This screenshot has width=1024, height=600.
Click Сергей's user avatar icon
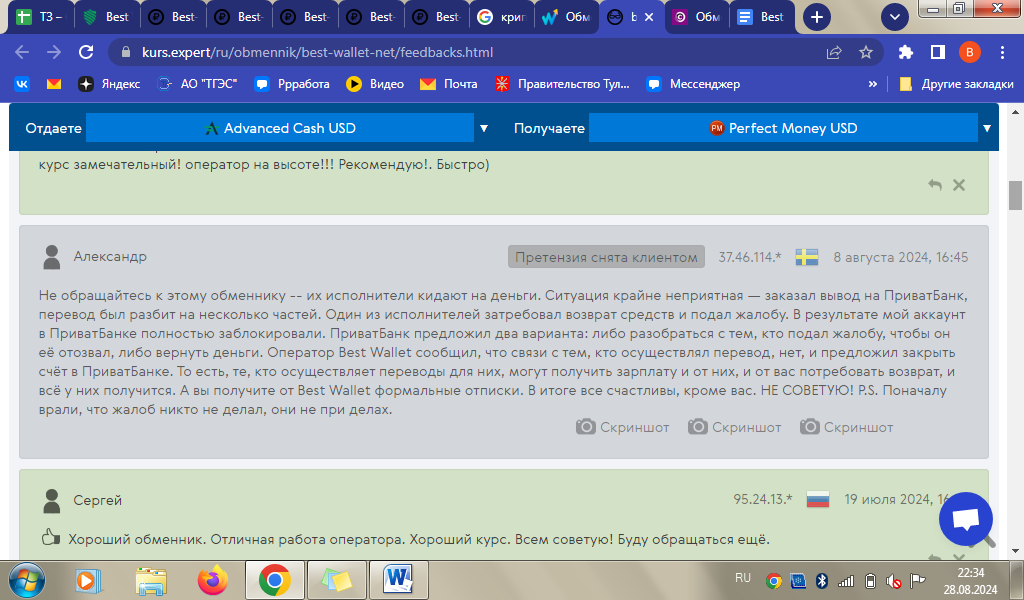[x=52, y=501]
